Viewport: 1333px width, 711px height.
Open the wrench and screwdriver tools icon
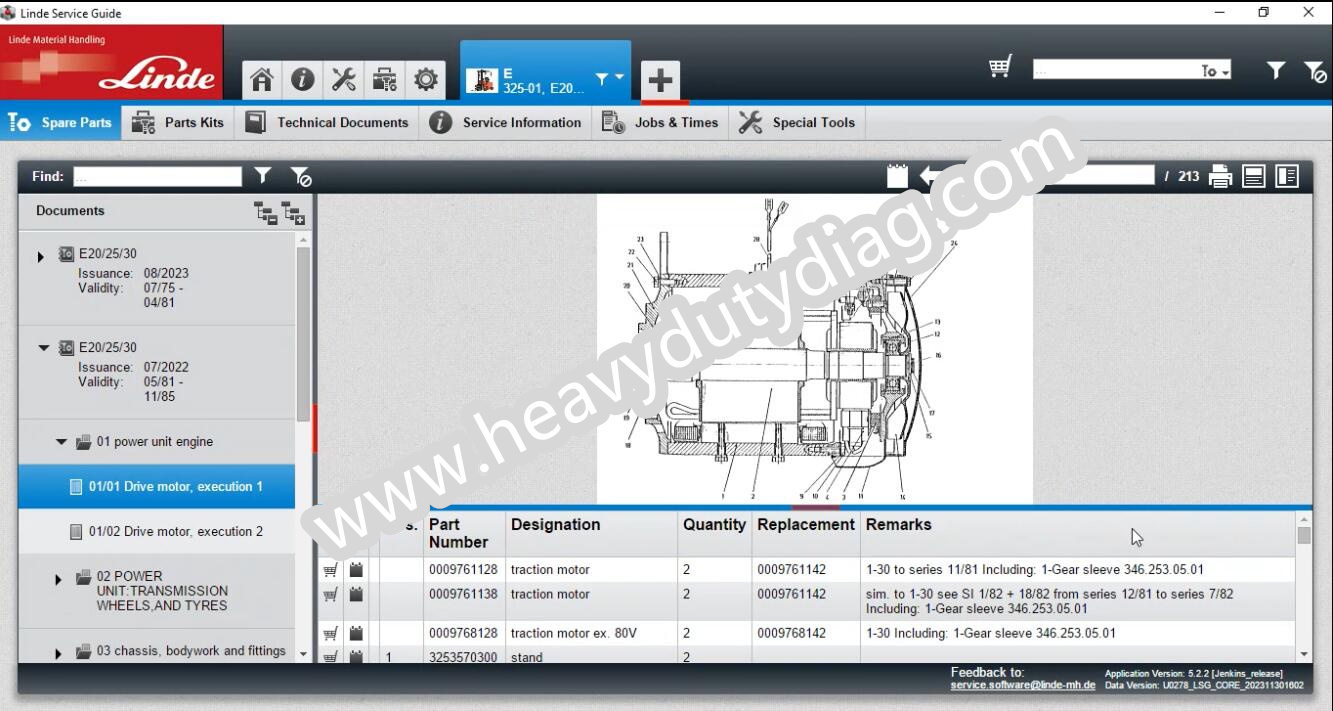point(344,79)
